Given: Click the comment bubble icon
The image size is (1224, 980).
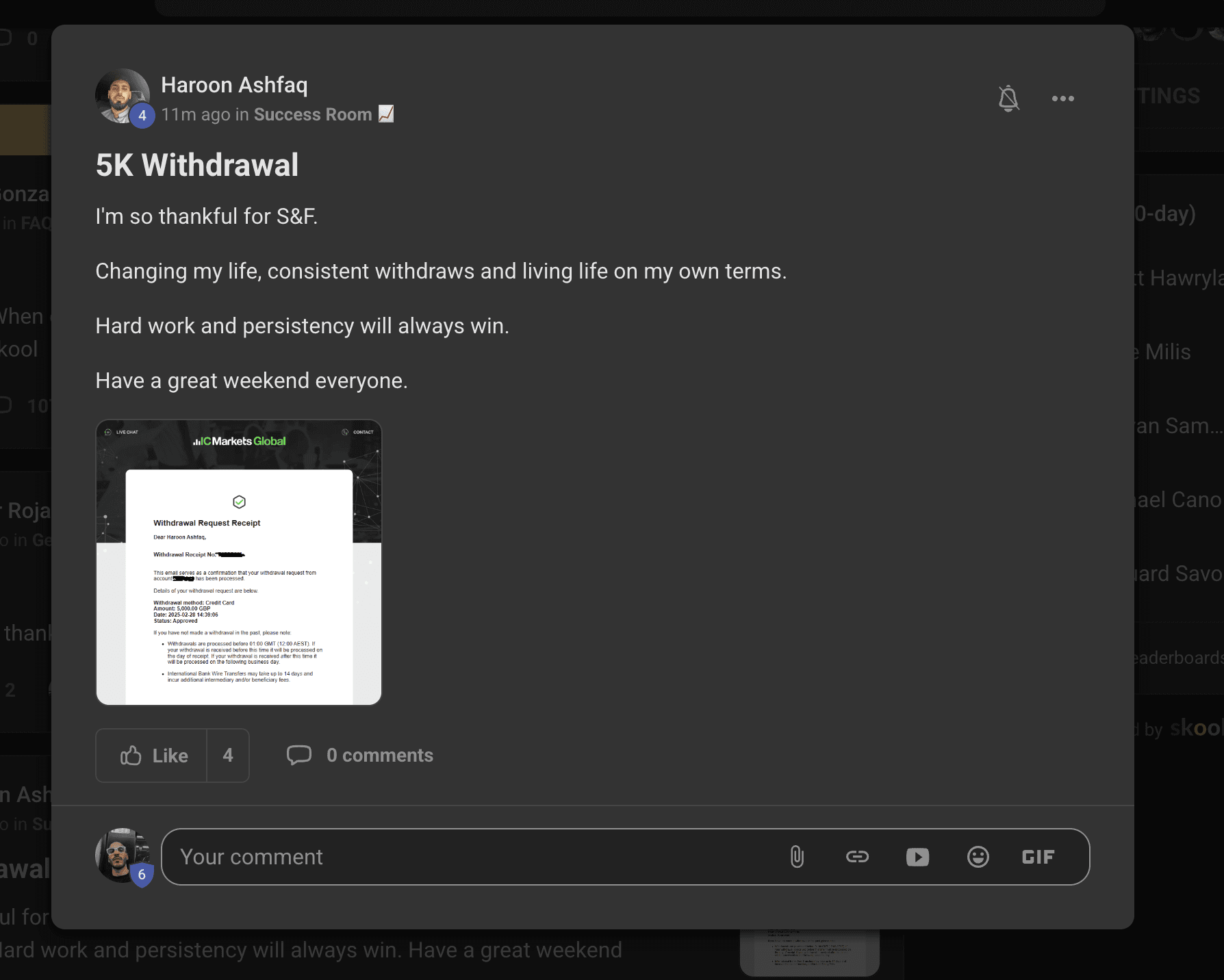Looking at the screenshot, I should point(299,756).
